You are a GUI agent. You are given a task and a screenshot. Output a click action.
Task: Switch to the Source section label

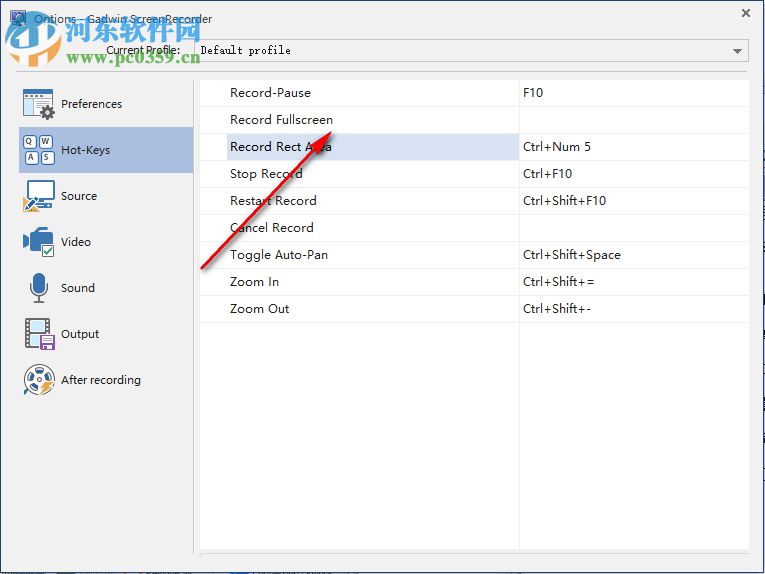click(79, 196)
